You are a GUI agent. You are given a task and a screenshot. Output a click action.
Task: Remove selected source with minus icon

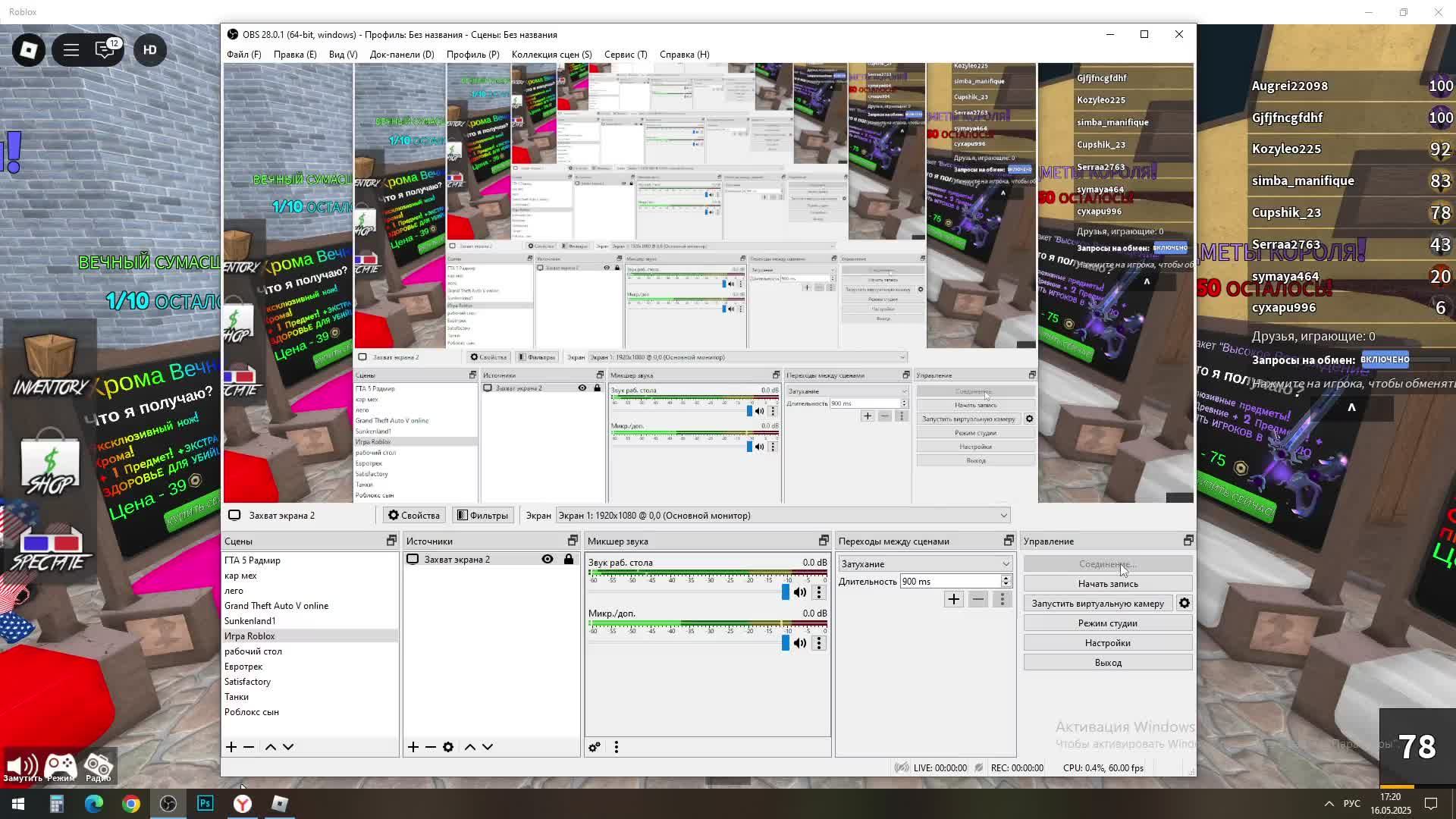(430, 747)
